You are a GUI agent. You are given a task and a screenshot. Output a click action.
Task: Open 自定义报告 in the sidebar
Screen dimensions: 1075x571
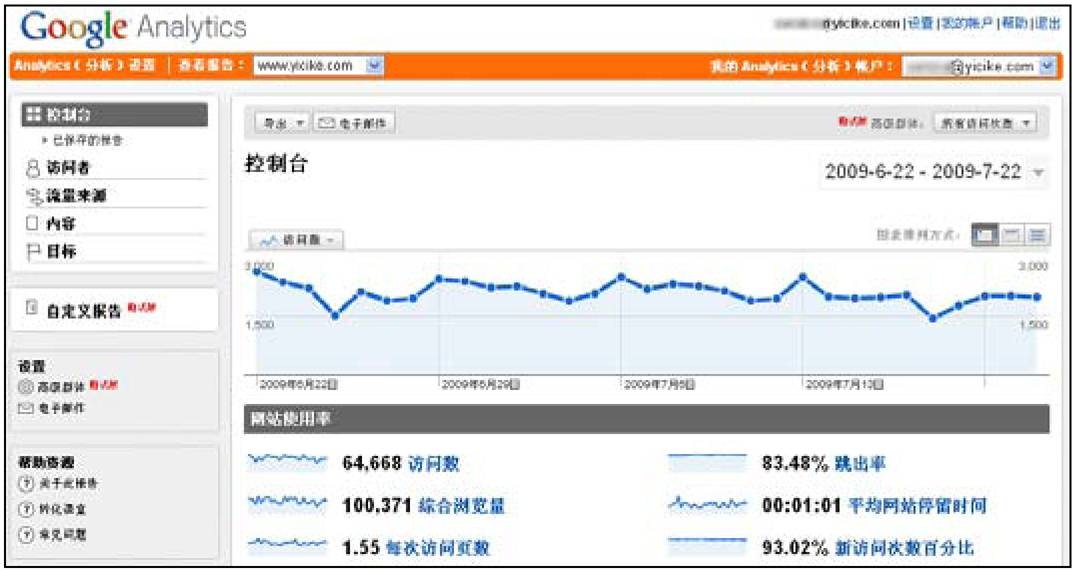(84, 310)
